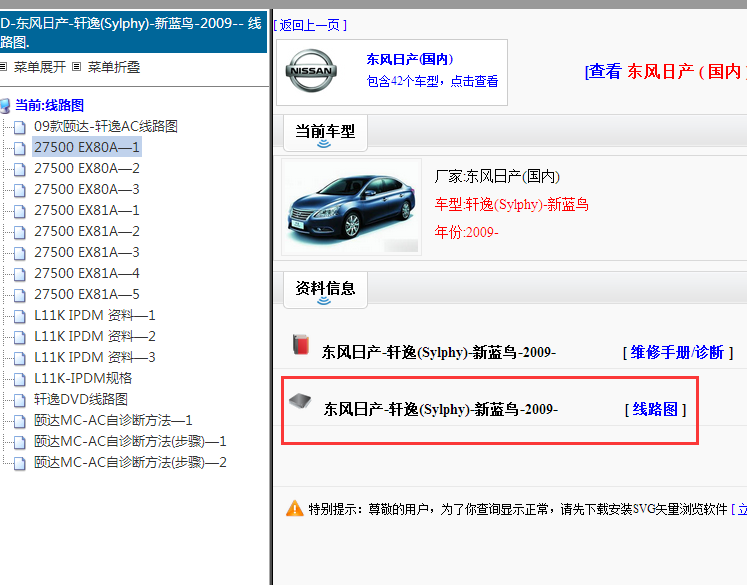Click the blue Sylphy car thumbnail
The image size is (747, 585).
tap(352, 207)
